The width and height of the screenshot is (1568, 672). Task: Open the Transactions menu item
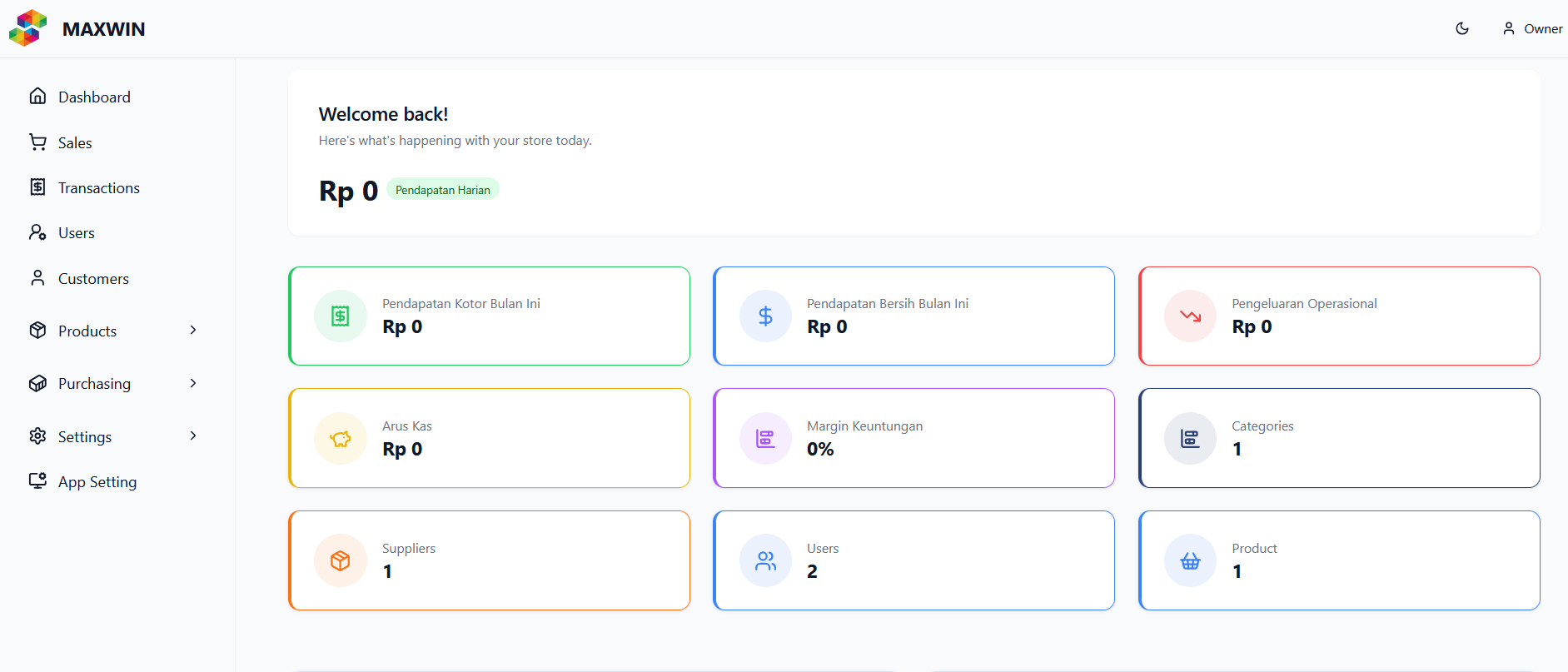(x=99, y=188)
